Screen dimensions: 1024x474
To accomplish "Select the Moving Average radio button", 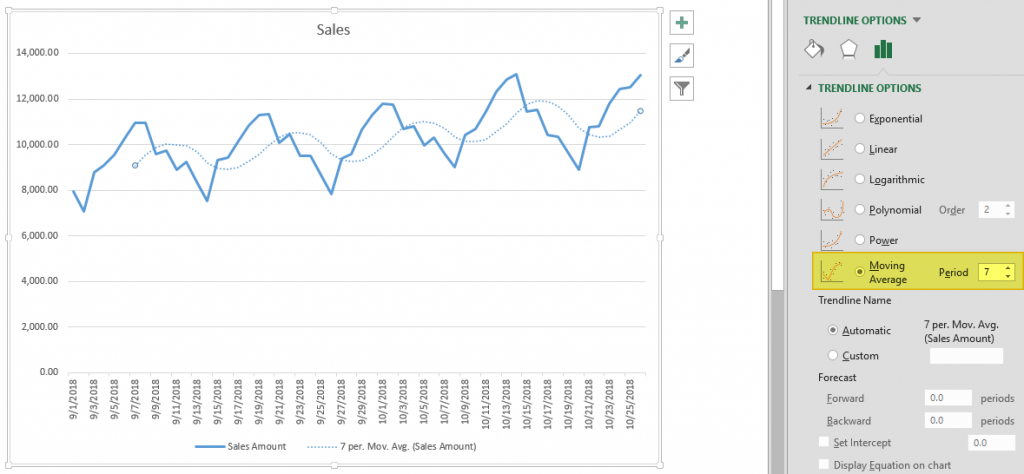I will [859, 271].
